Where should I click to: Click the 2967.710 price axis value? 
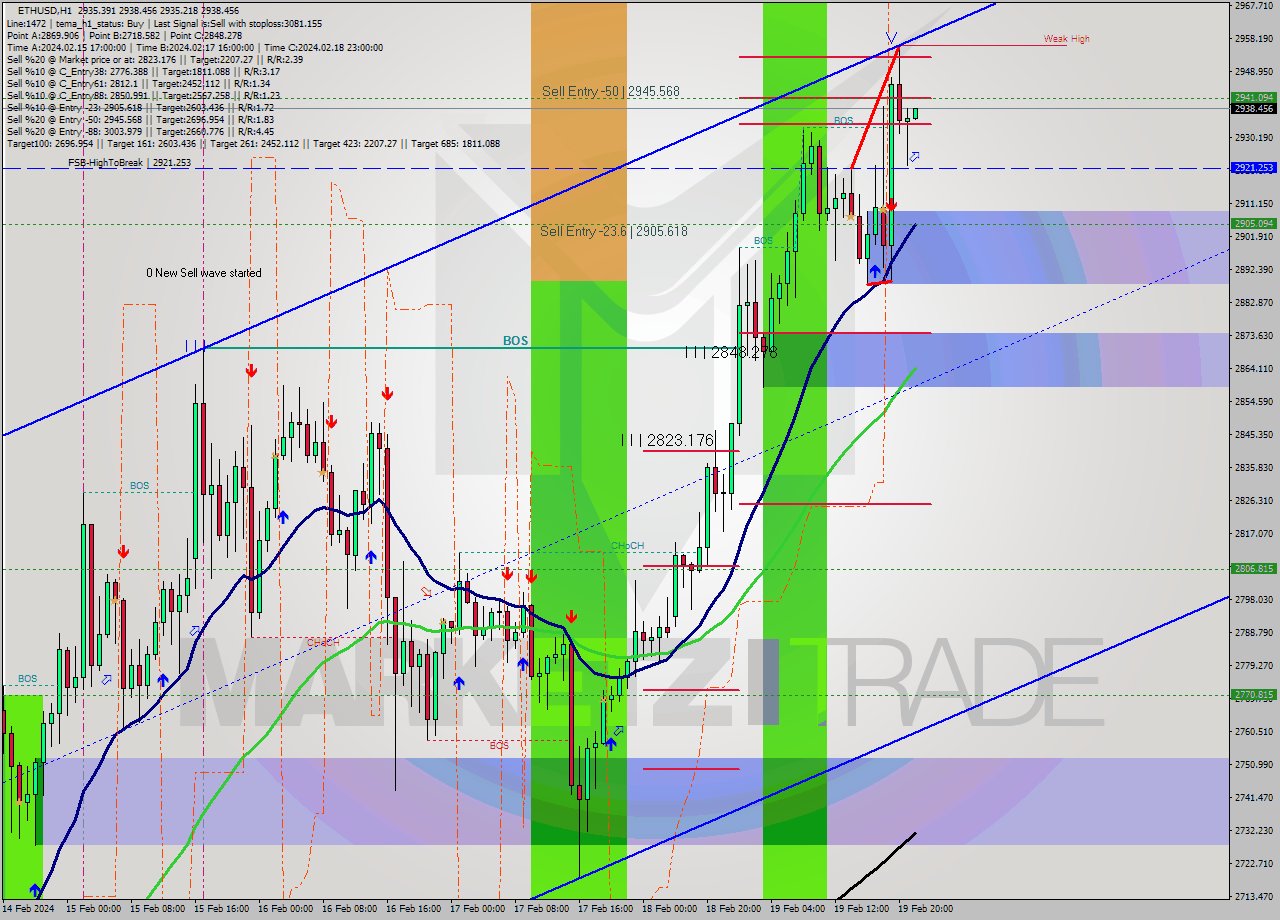[1253, 5]
